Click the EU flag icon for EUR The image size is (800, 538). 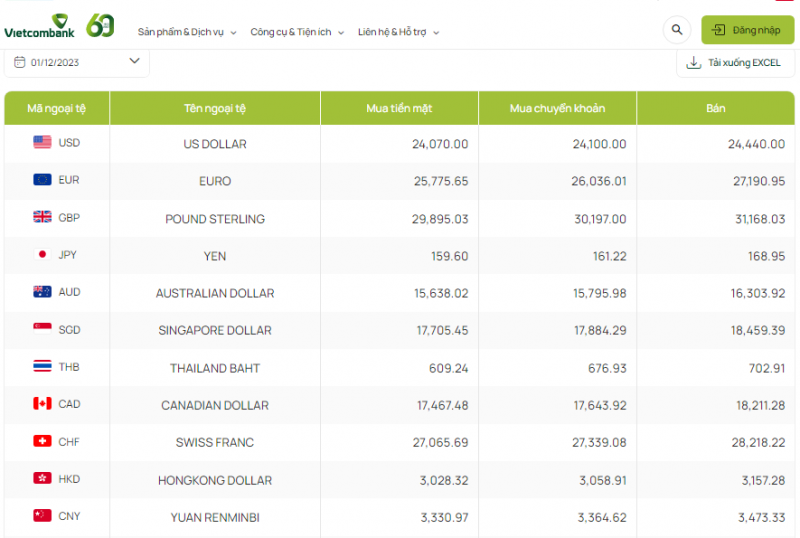coord(42,180)
